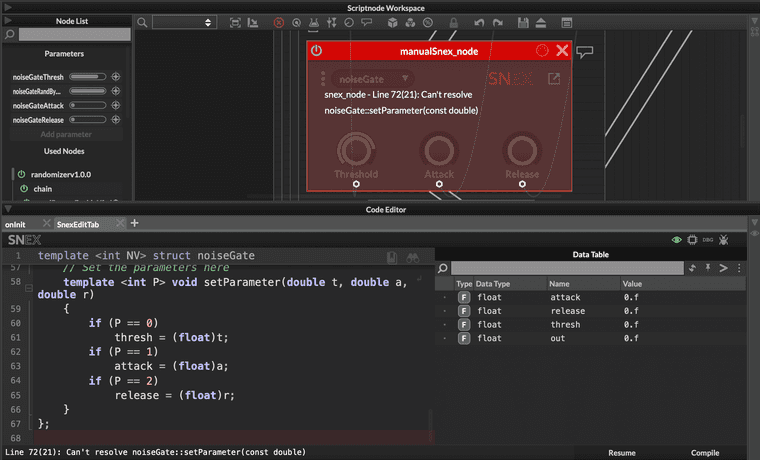This screenshot has width=760, height=460.
Task: Click the undo arrow in workspace toolbar
Action: (x=481, y=22)
